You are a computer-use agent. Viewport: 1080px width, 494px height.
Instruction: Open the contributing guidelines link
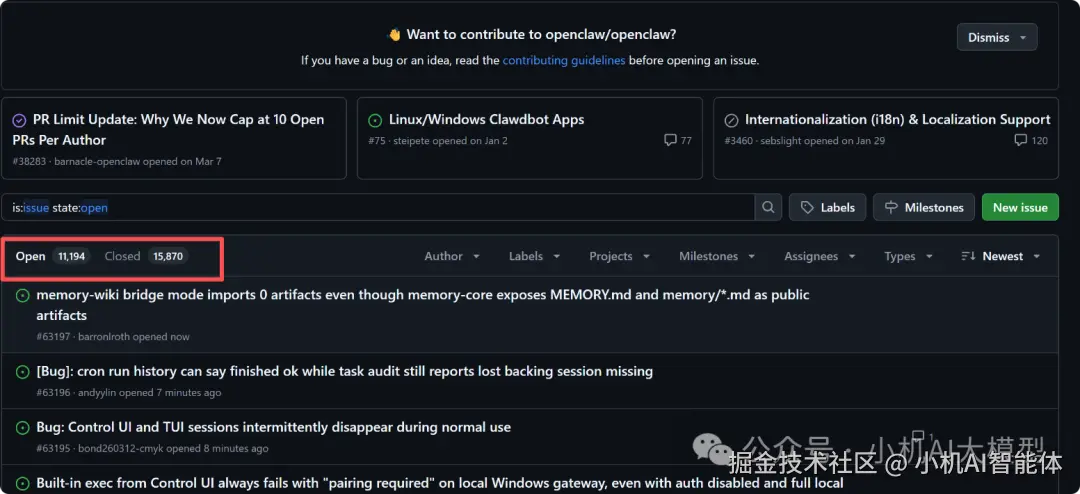coord(563,61)
